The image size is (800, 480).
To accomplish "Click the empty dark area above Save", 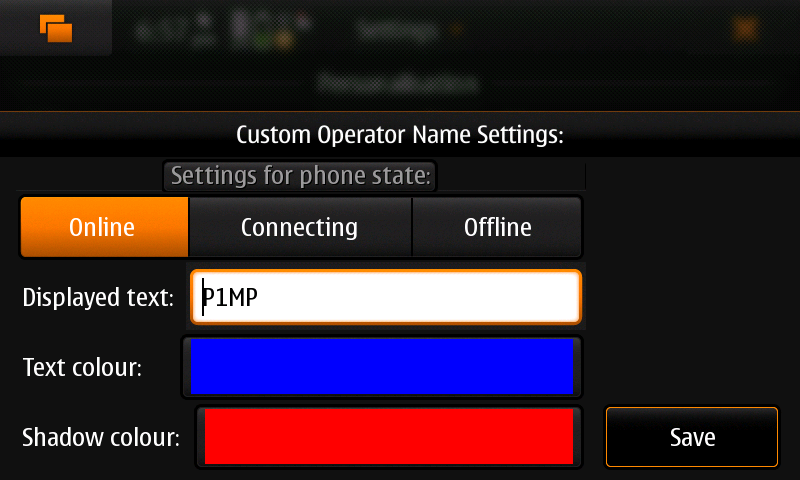I will [x=692, y=281].
